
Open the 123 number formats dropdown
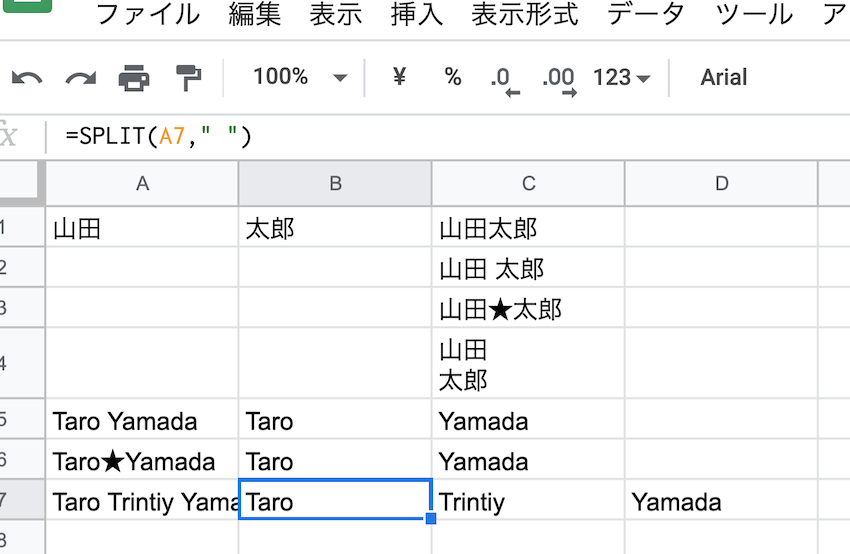621,77
